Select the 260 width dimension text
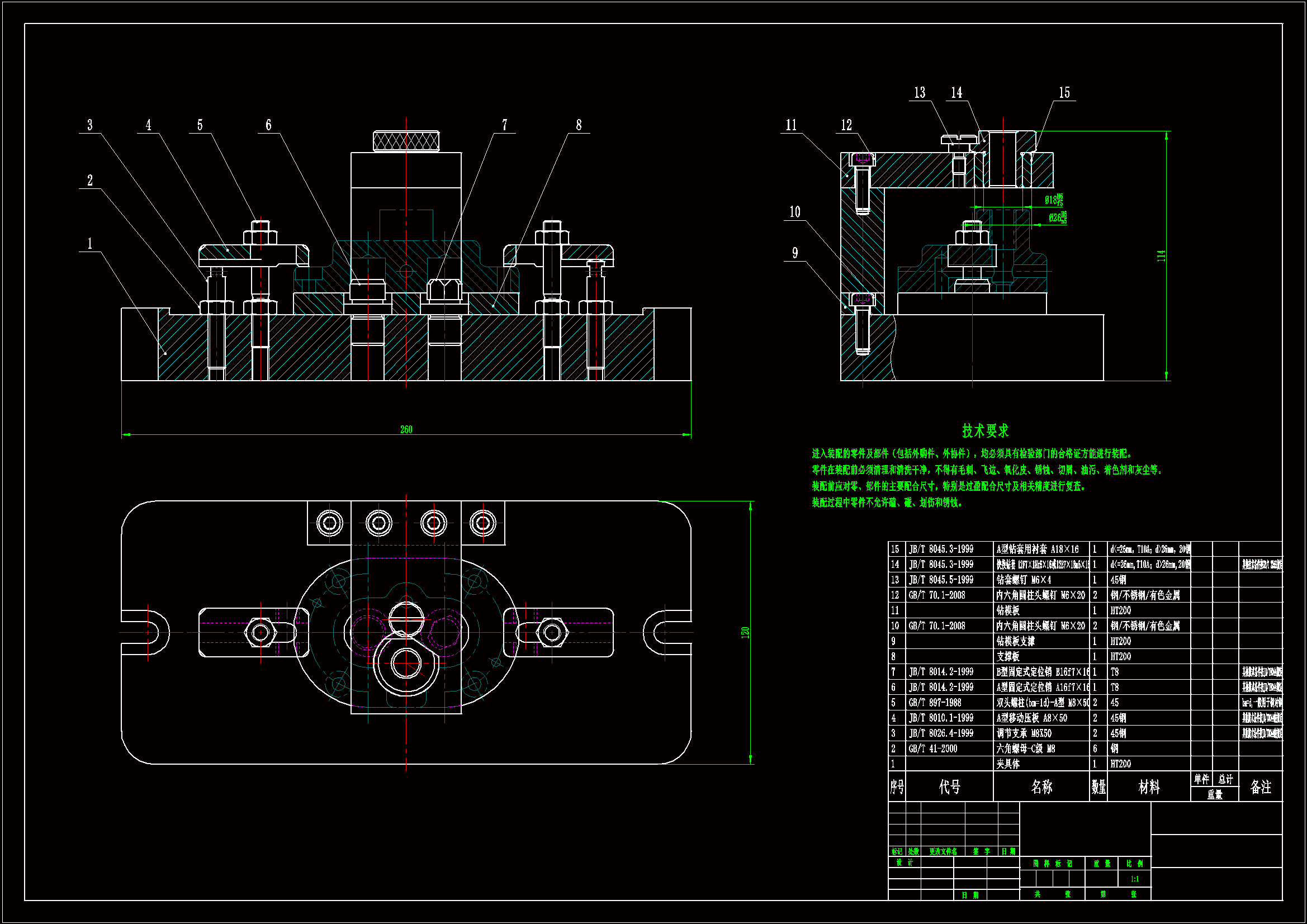The image size is (1307, 924). tap(406, 429)
